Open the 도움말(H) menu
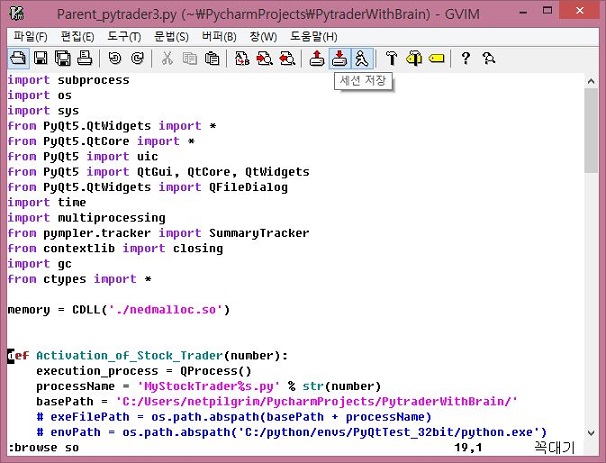This screenshot has height=463, width=606. [313, 37]
